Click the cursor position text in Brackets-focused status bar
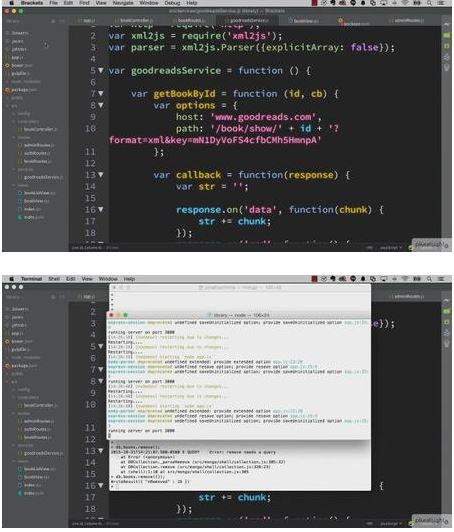The image size is (454, 532). [87, 248]
